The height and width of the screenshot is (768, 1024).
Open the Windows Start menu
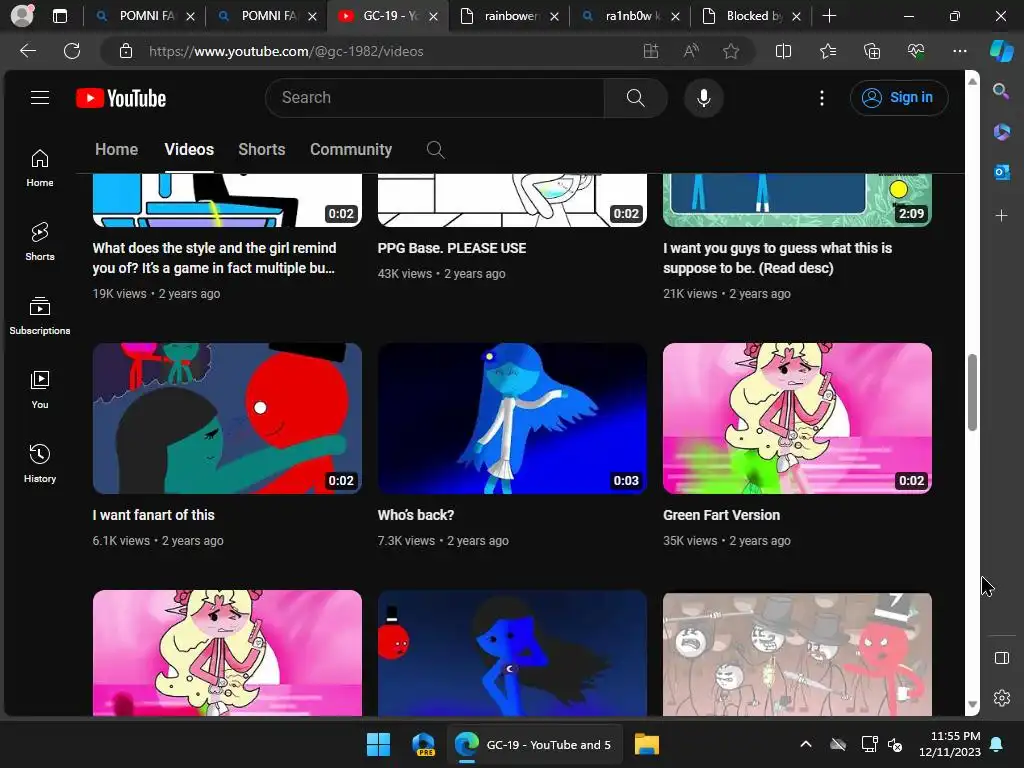(x=378, y=744)
